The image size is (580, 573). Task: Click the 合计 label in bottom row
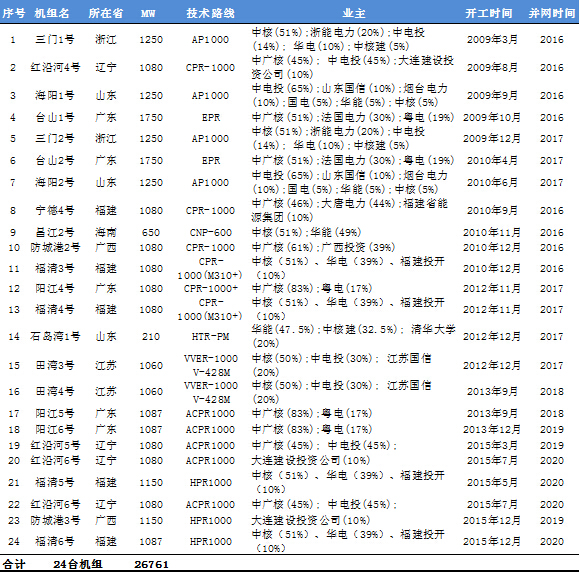[14, 564]
